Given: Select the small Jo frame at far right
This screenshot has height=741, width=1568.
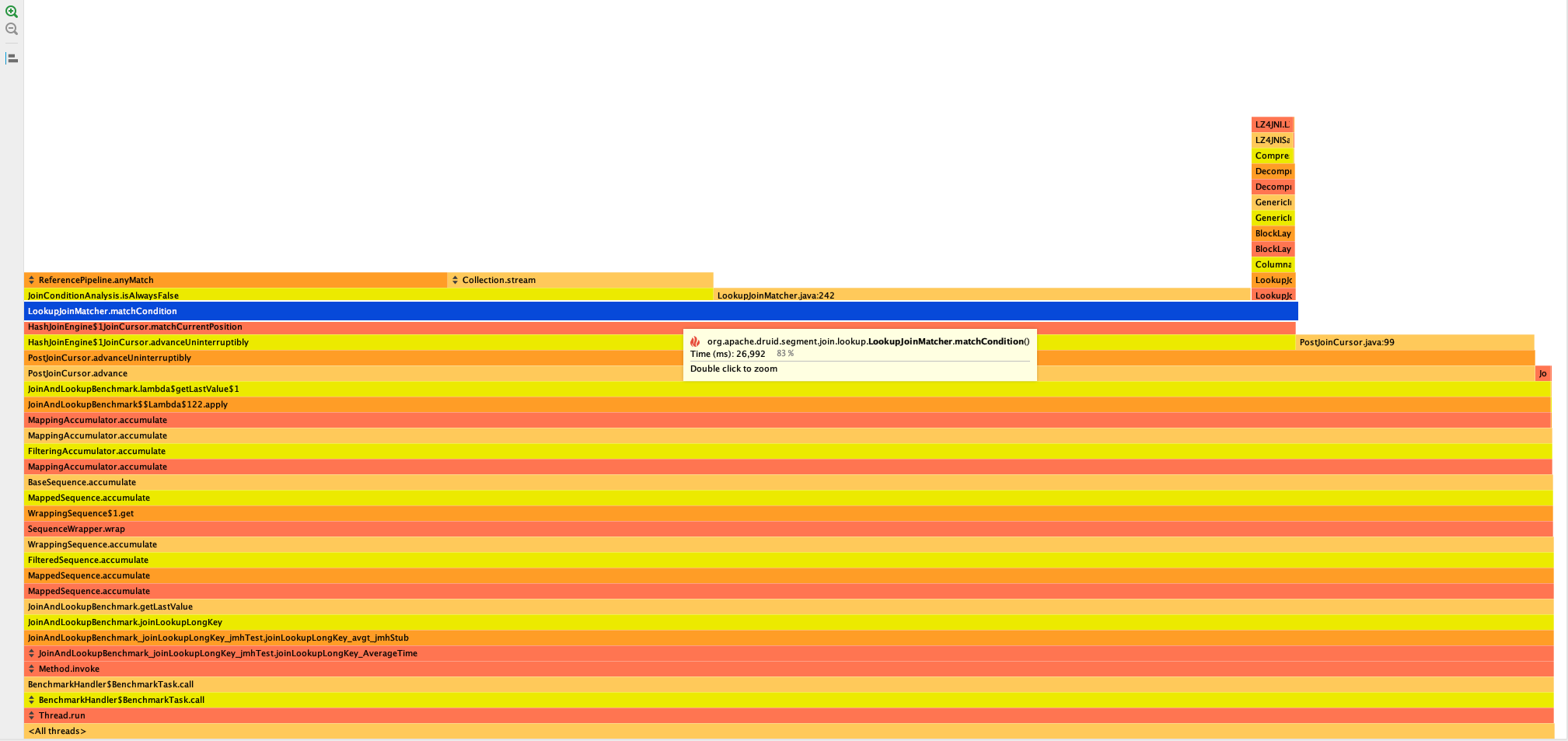Looking at the screenshot, I should 1543,373.
